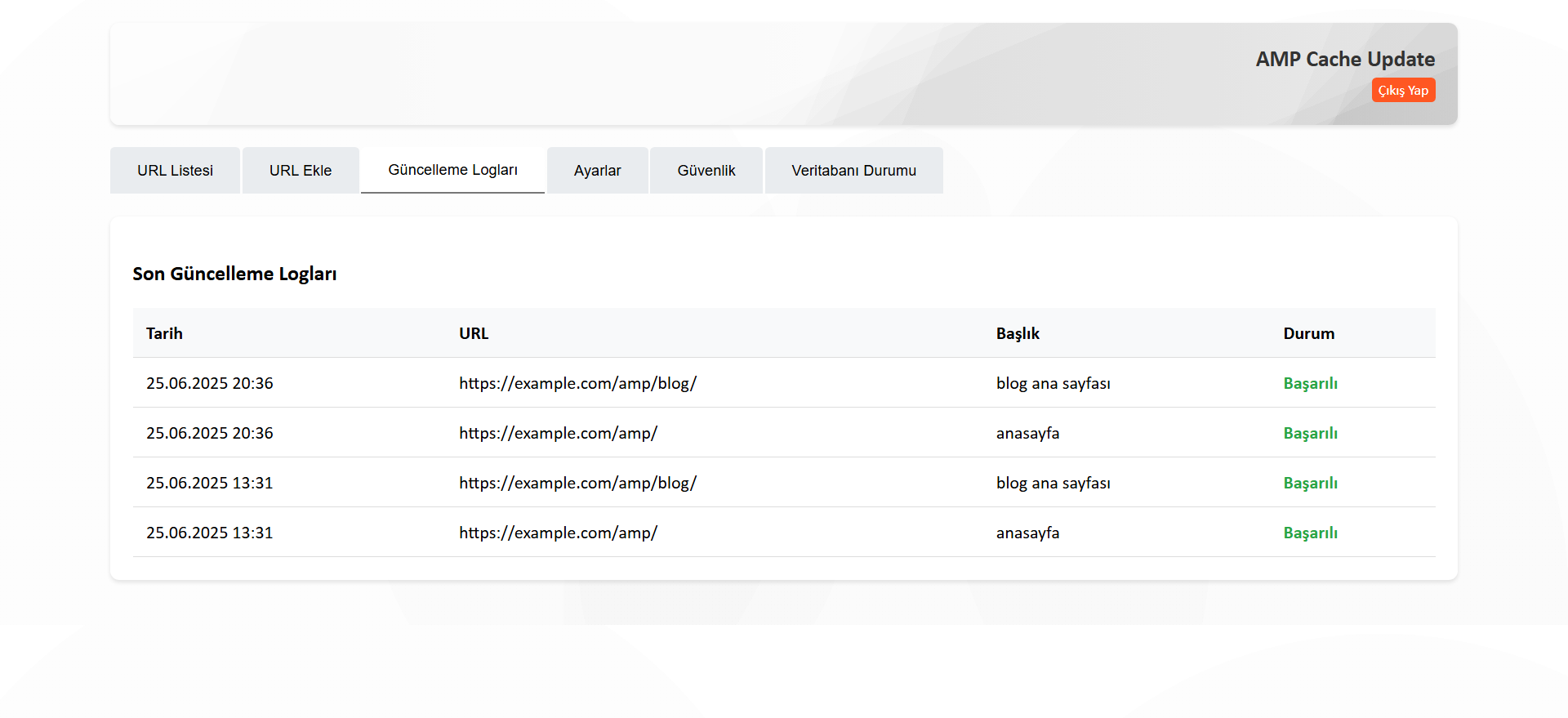Screen dimensions: 1568x718
Task: Select the last 25.06.2025 13:31 date cell
Action: click(x=210, y=533)
